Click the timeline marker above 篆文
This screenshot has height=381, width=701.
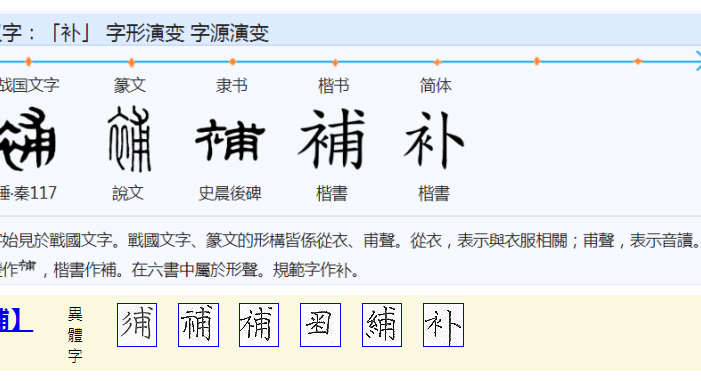pyautogui.click(x=131, y=62)
